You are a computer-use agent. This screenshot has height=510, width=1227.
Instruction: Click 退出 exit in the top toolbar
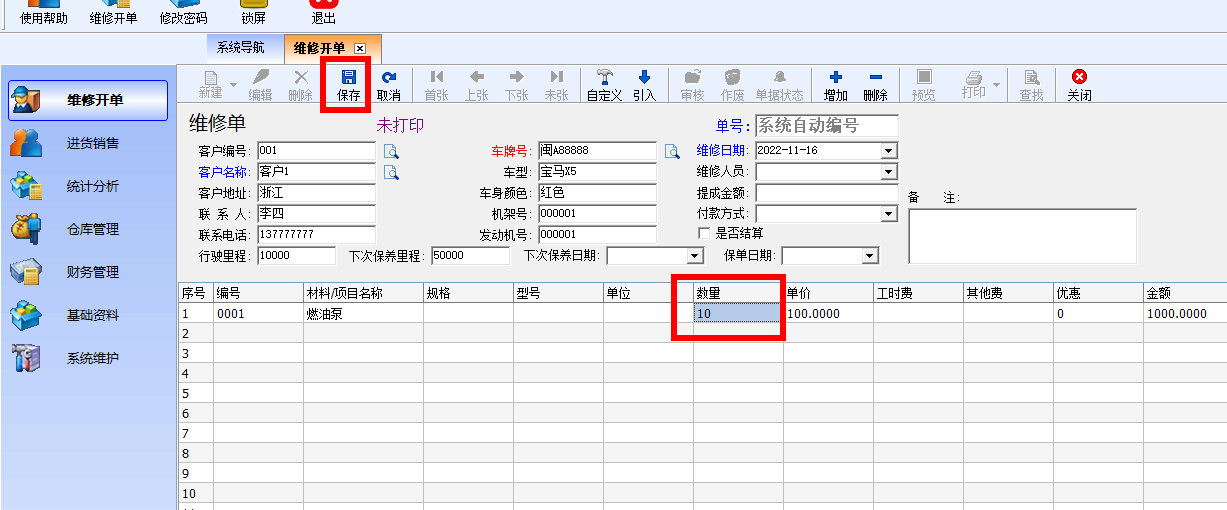324,12
